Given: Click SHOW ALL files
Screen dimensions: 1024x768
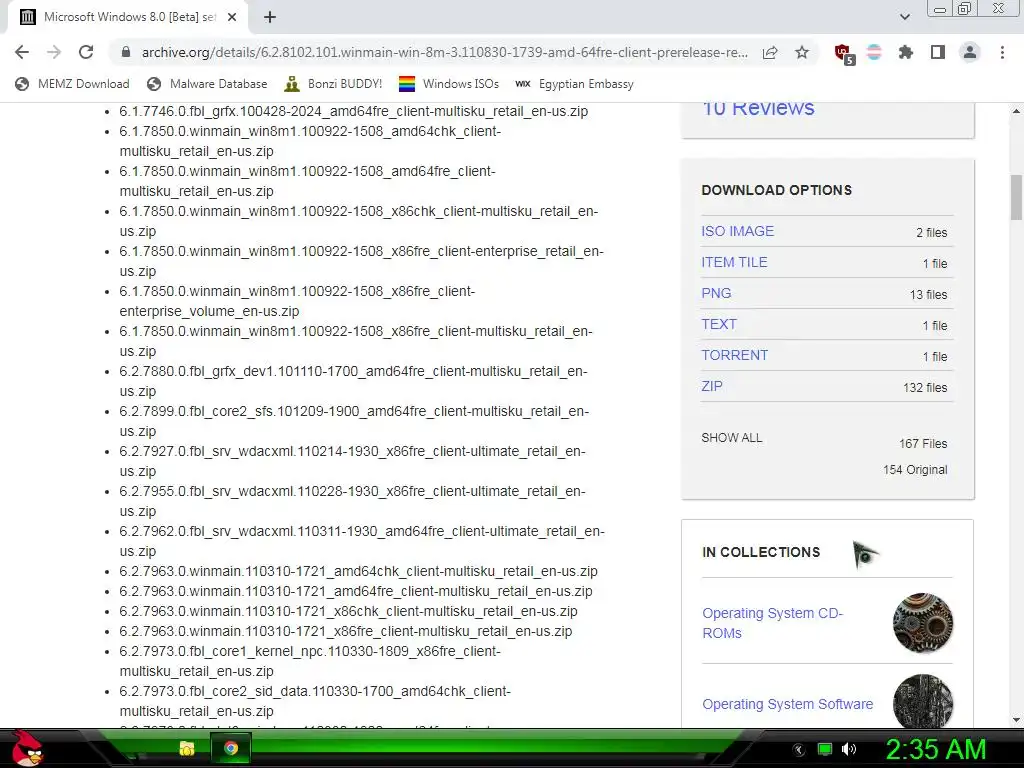Looking at the screenshot, I should pos(731,438).
